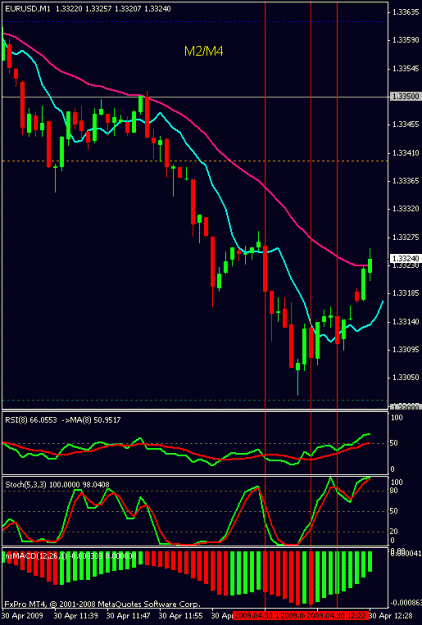Click the 1.33095 price axis label

(405, 349)
